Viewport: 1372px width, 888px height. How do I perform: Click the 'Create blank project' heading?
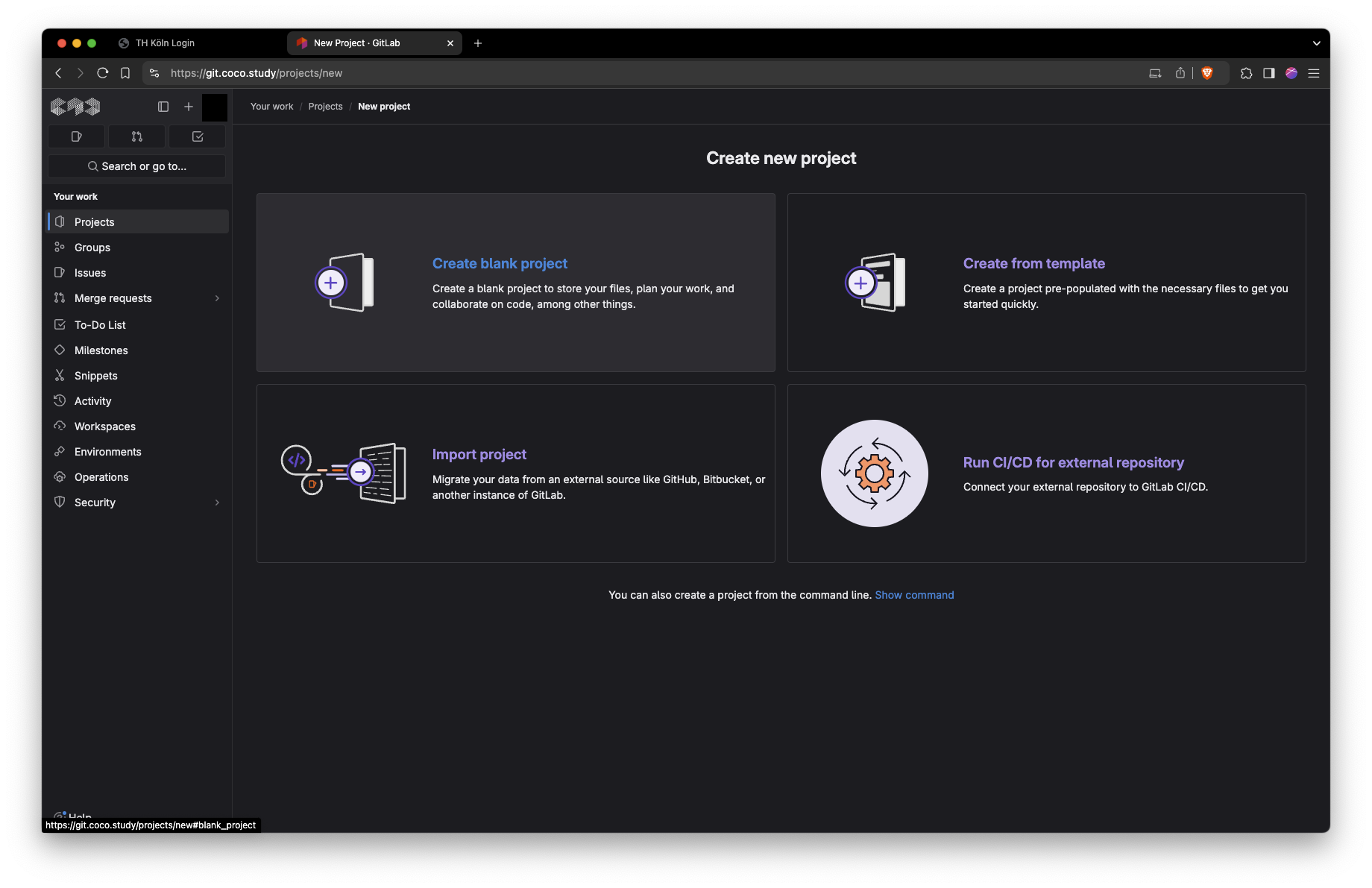500,263
